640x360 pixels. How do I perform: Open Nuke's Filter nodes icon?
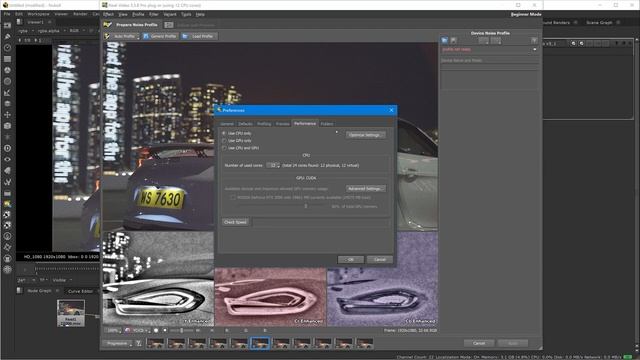tap(7, 82)
